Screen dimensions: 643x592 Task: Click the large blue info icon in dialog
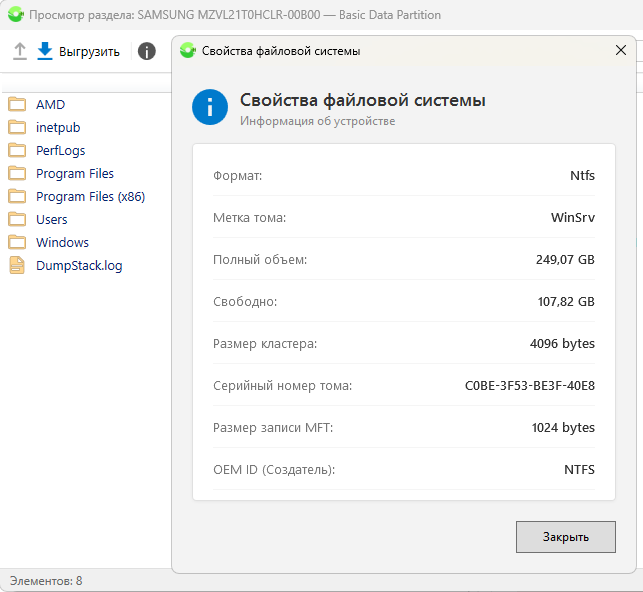pyautogui.click(x=211, y=108)
